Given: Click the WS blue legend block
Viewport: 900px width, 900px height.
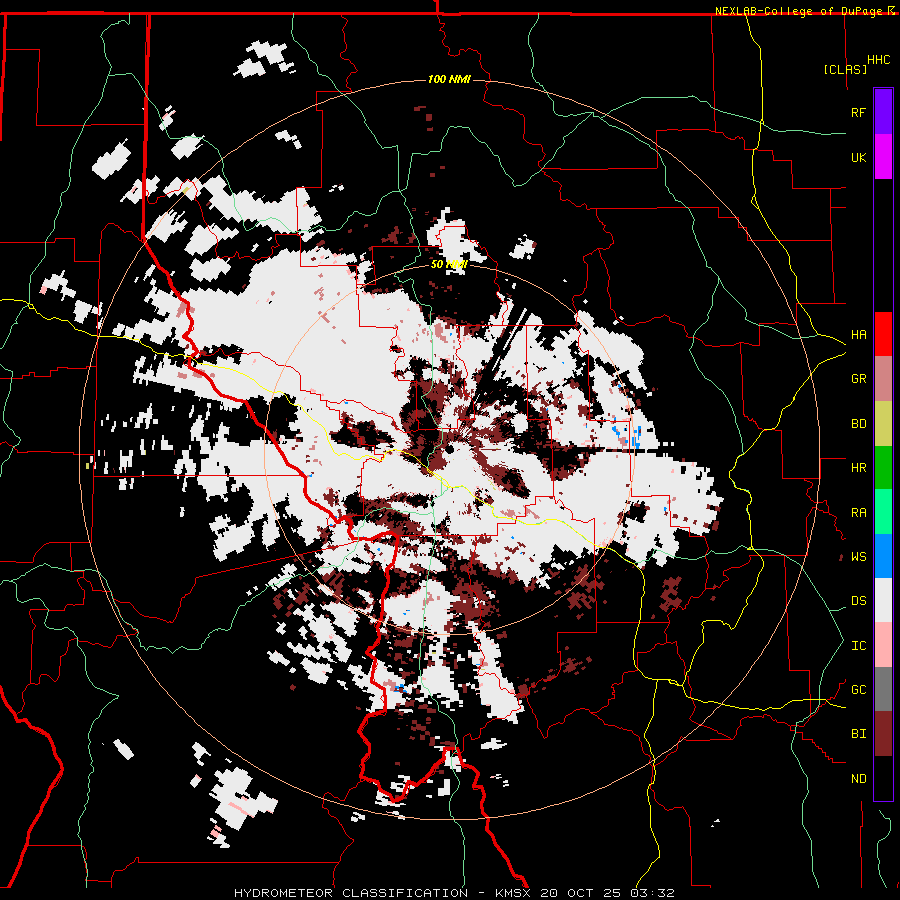Looking at the screenshot, I should 883,556.
